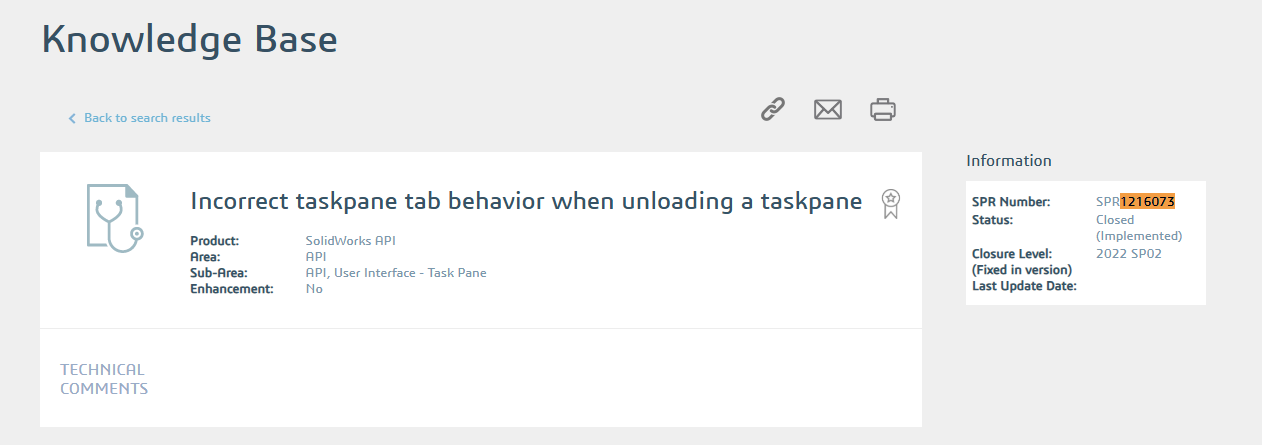The width and height of the screenshot is (1262, 445).
Task: Email this article using the envelope icon
Action: pos(828,109)
